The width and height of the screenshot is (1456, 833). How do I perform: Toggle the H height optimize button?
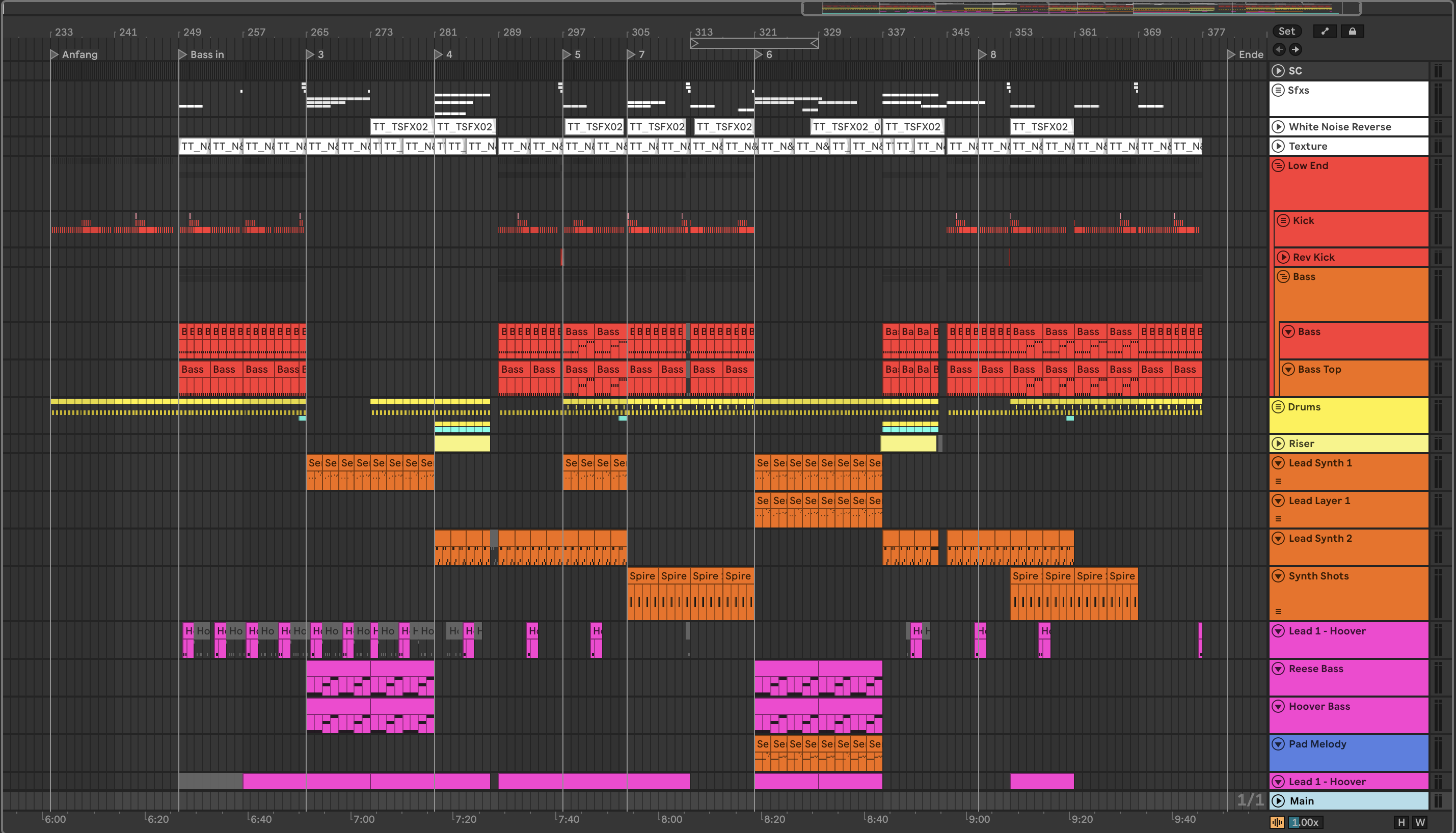point(1401,823)
